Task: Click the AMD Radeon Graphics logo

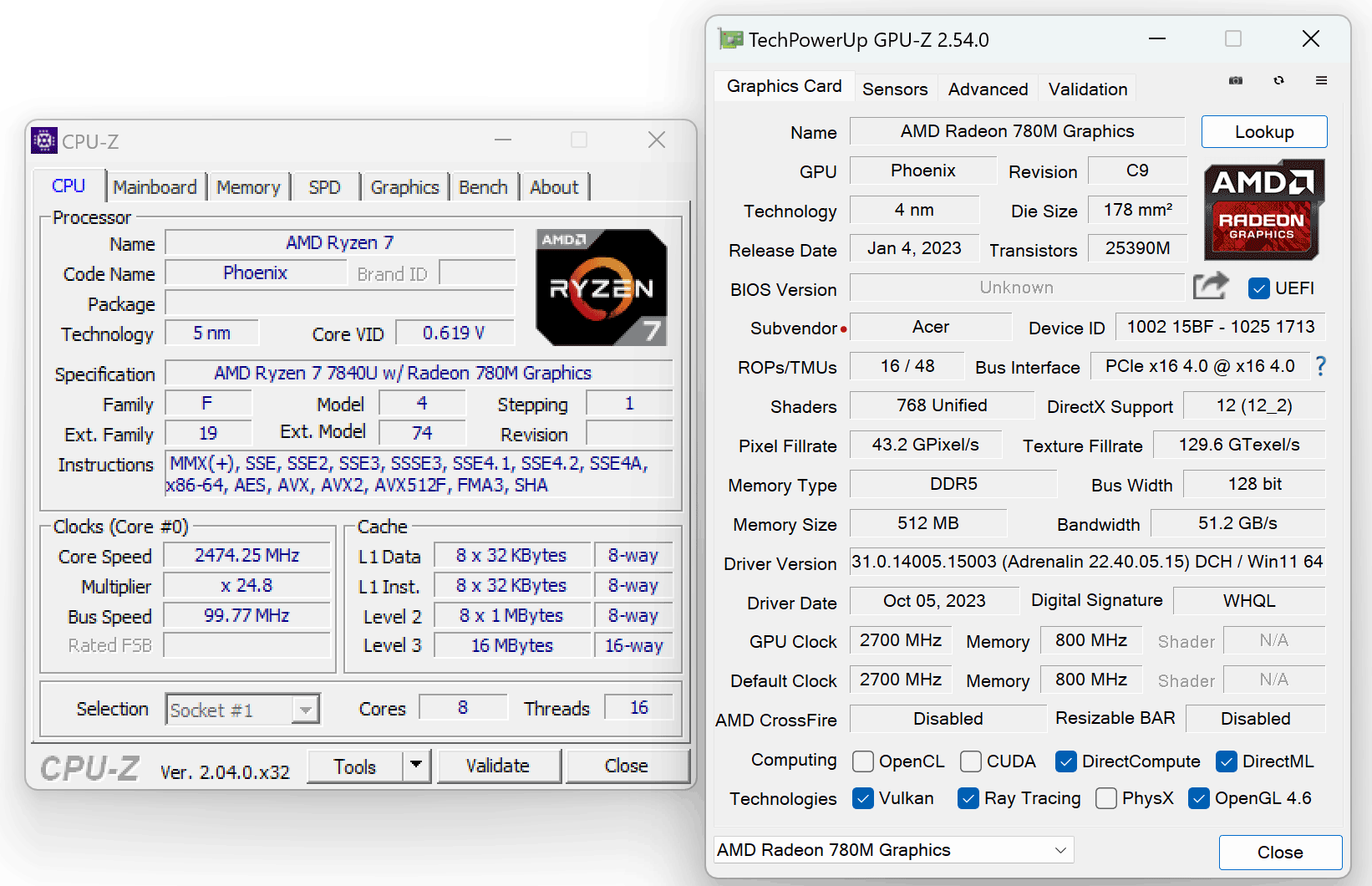Action: [1264, 209]
